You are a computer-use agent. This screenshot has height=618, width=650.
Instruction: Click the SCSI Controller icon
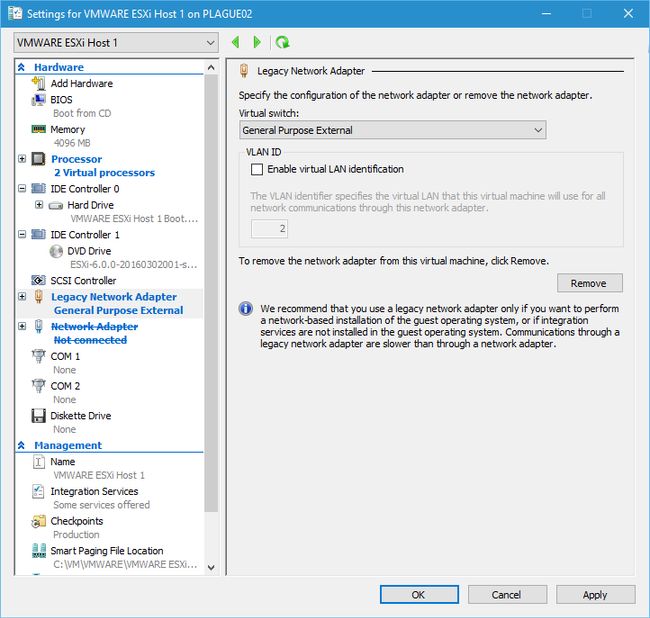[x=39, y=281]
